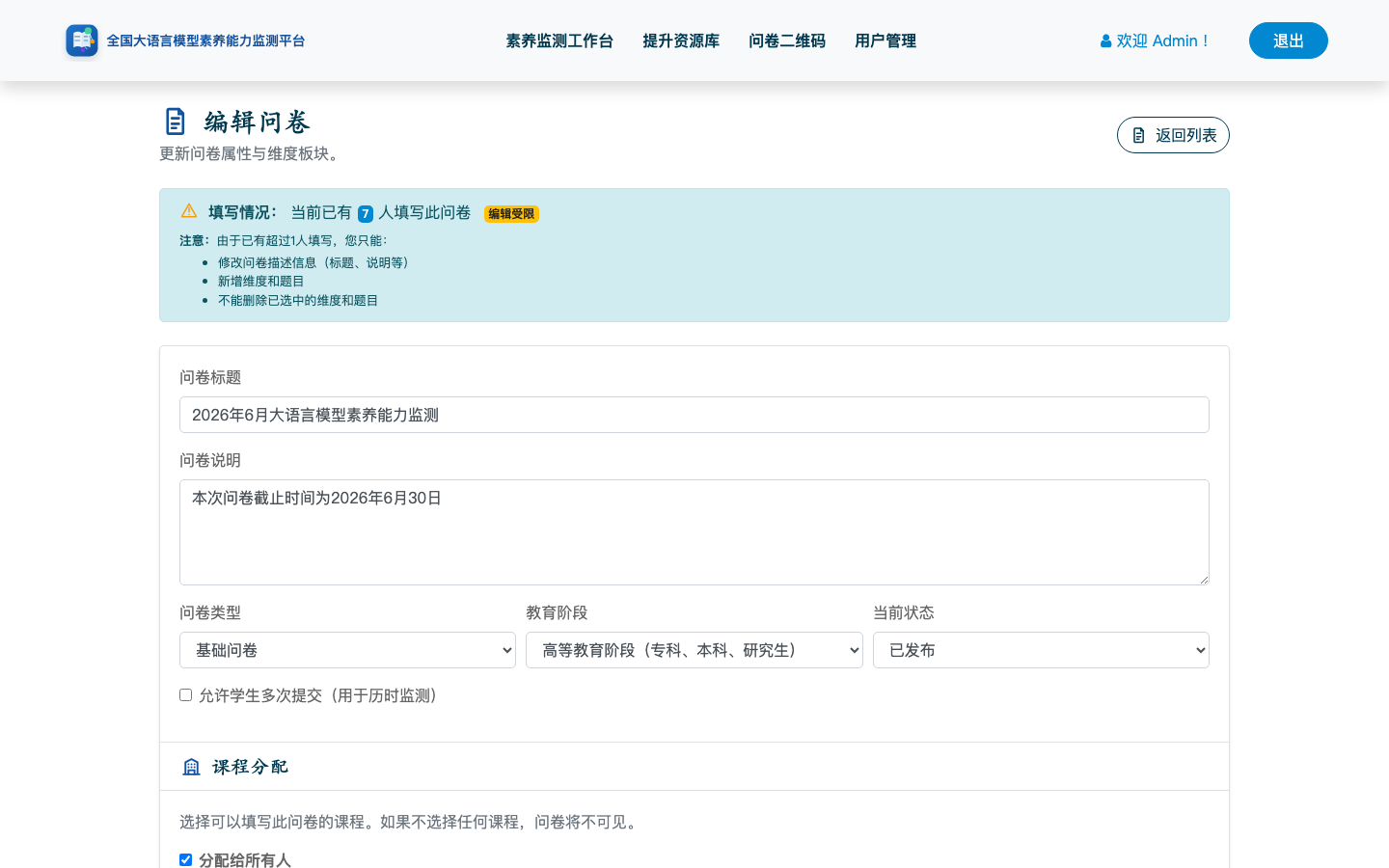Viewport: 1389px width, 868px height.
Task: Click the 问卷标题 field label
Action: point(210,377)
